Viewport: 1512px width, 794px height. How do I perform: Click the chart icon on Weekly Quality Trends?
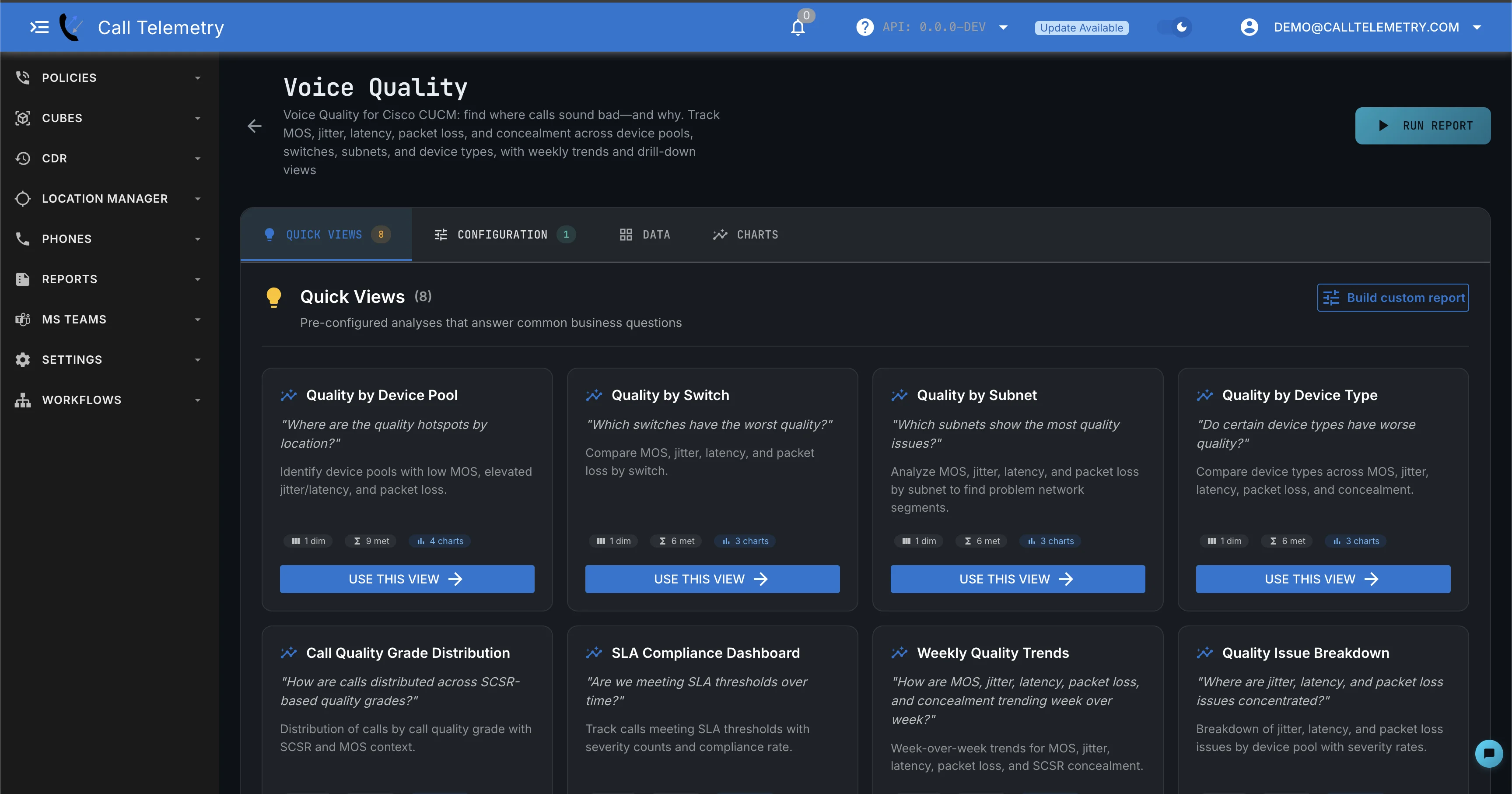(899, 653)
